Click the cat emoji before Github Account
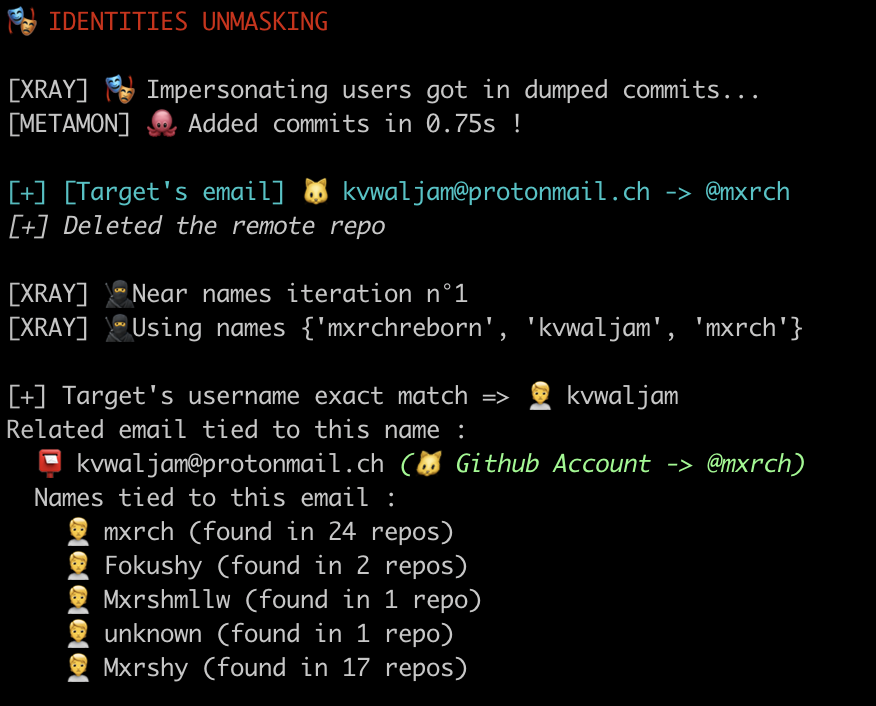 tap(428, 464)
